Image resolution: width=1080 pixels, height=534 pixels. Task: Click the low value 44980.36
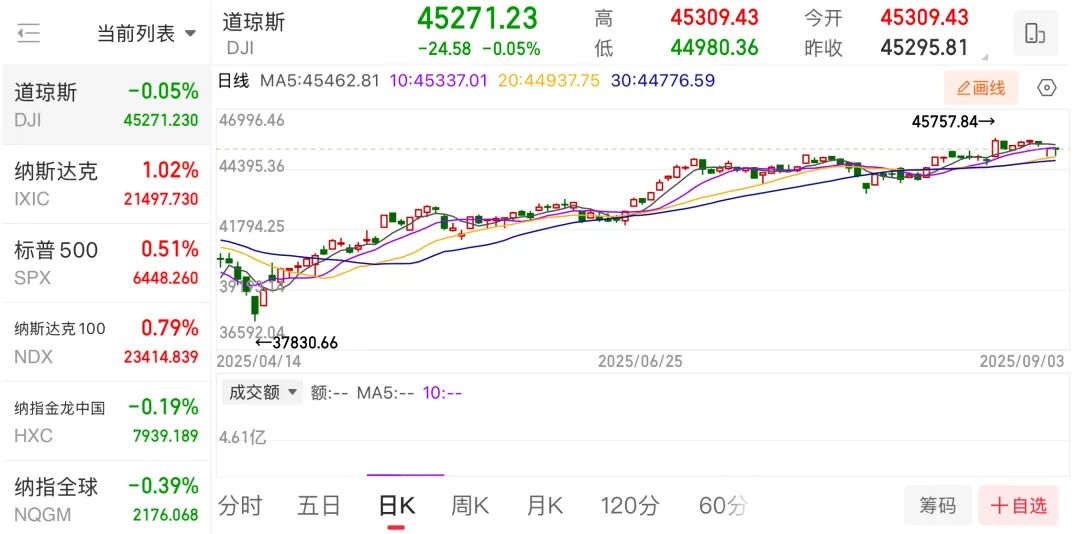pos(715,48)
